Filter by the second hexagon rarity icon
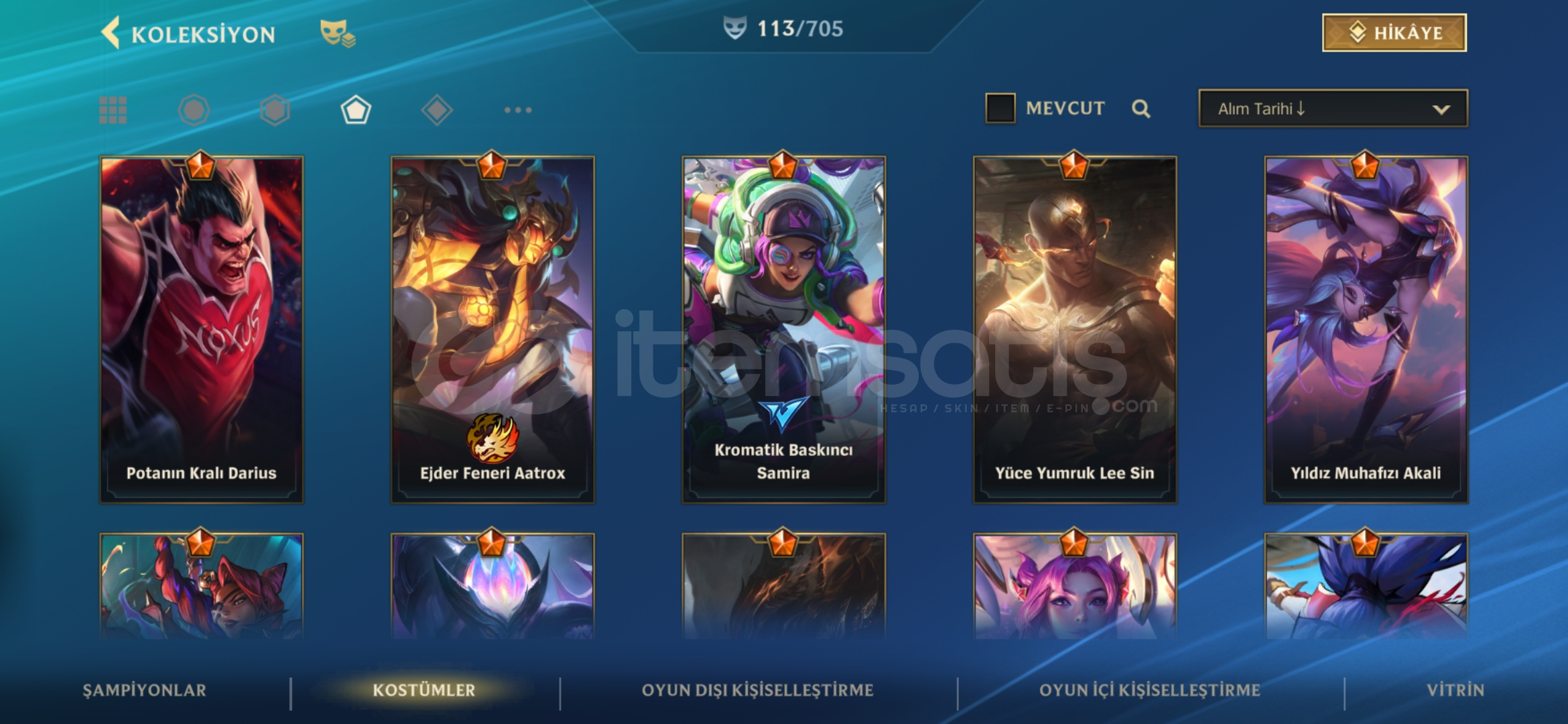1568x724 pixels. click(x=275, y=110)
